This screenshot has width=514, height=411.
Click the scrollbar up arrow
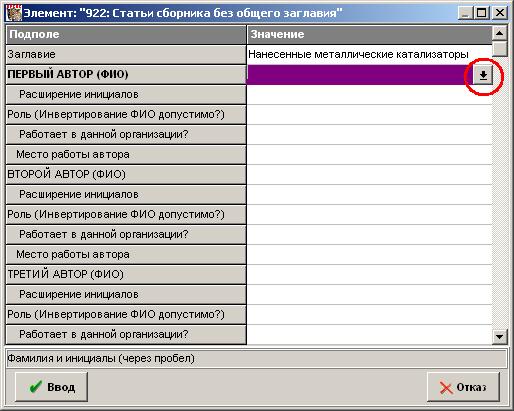(499, 33)
